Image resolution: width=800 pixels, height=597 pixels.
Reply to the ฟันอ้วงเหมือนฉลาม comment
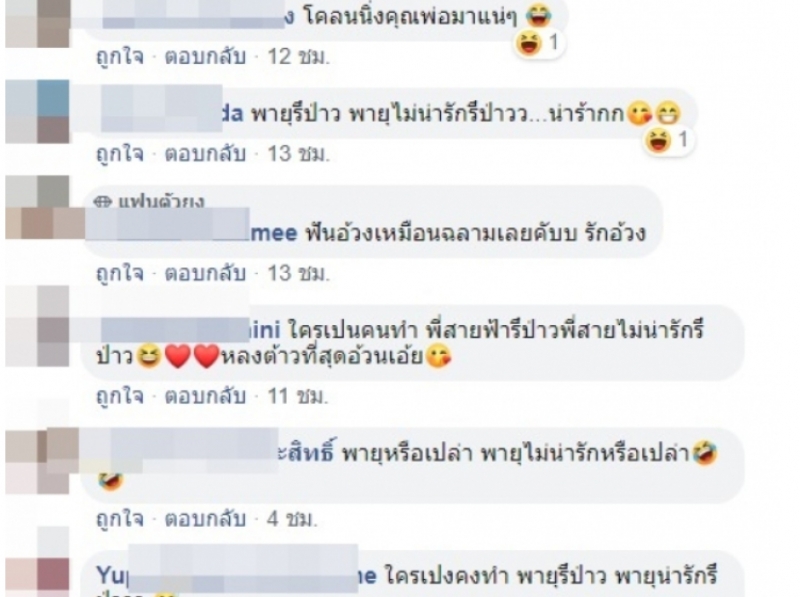[205, 273]
